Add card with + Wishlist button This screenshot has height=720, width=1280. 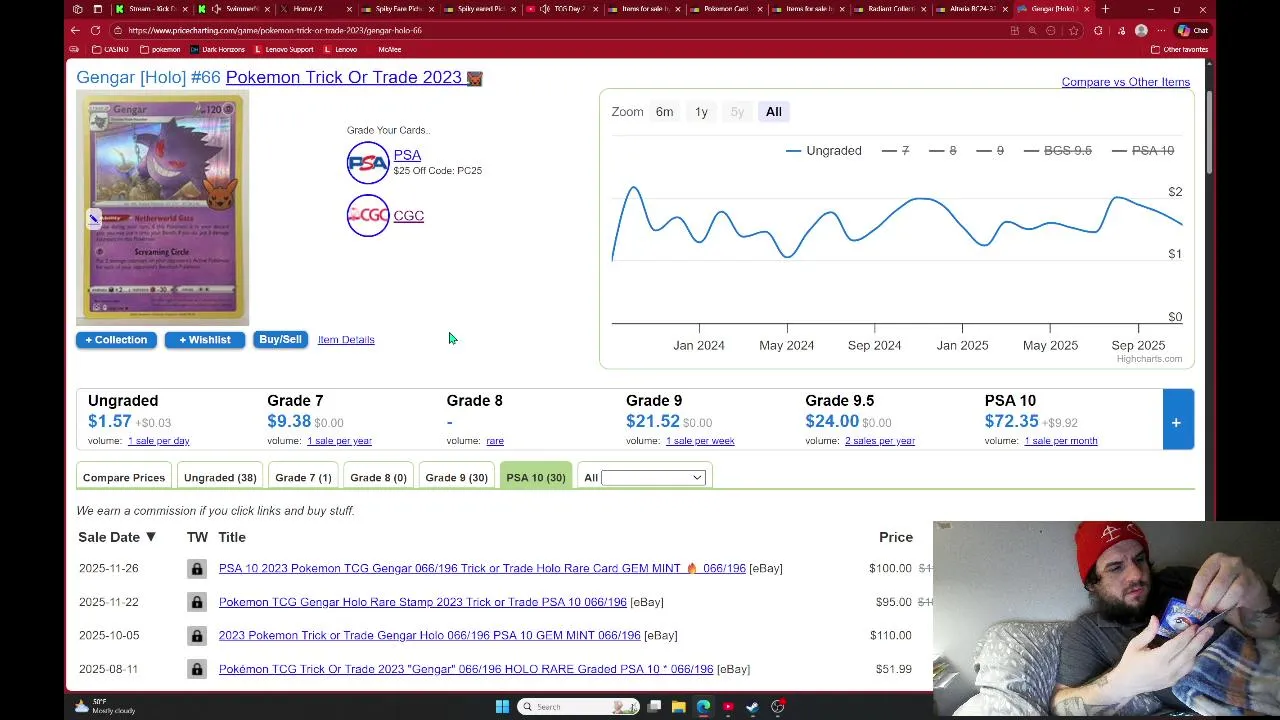[205, 340]
